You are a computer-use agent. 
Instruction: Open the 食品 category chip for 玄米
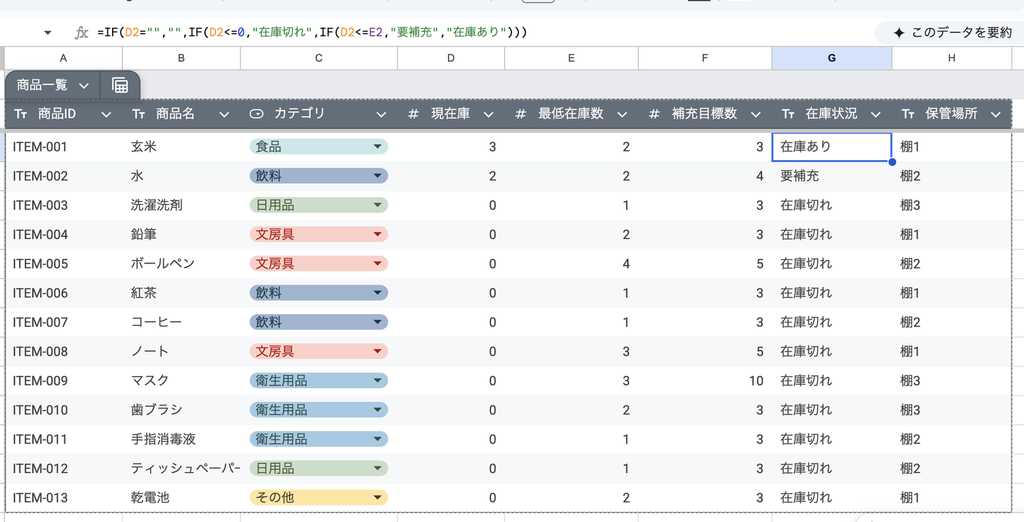[319, 146]
